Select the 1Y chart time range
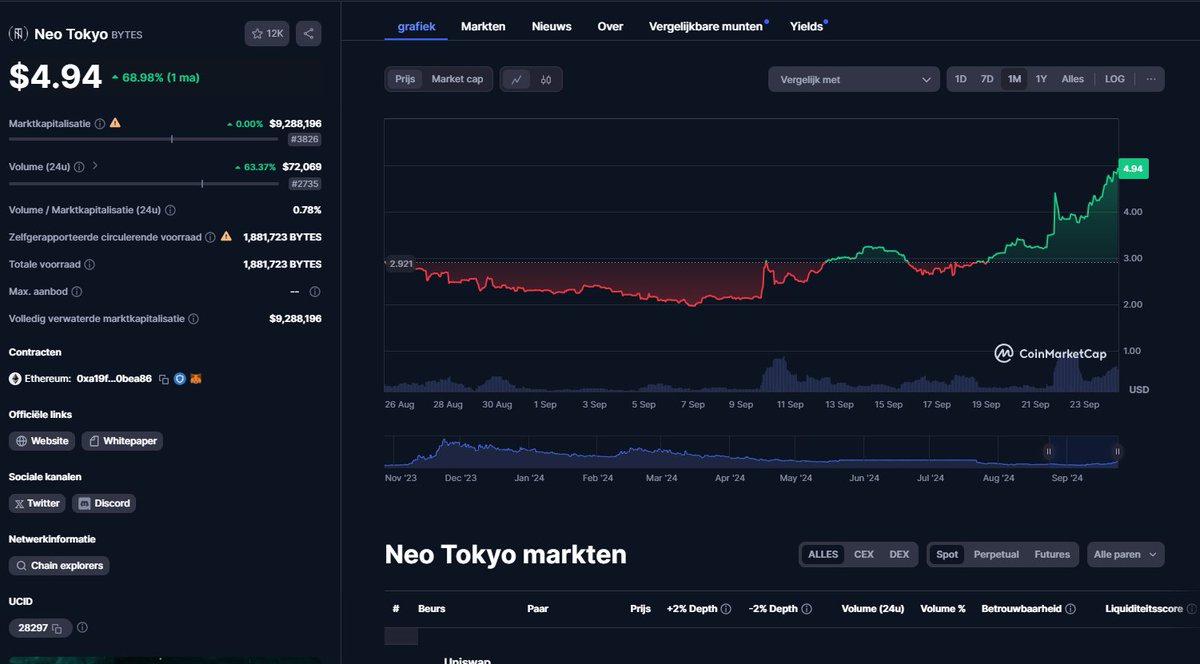 1042,78
